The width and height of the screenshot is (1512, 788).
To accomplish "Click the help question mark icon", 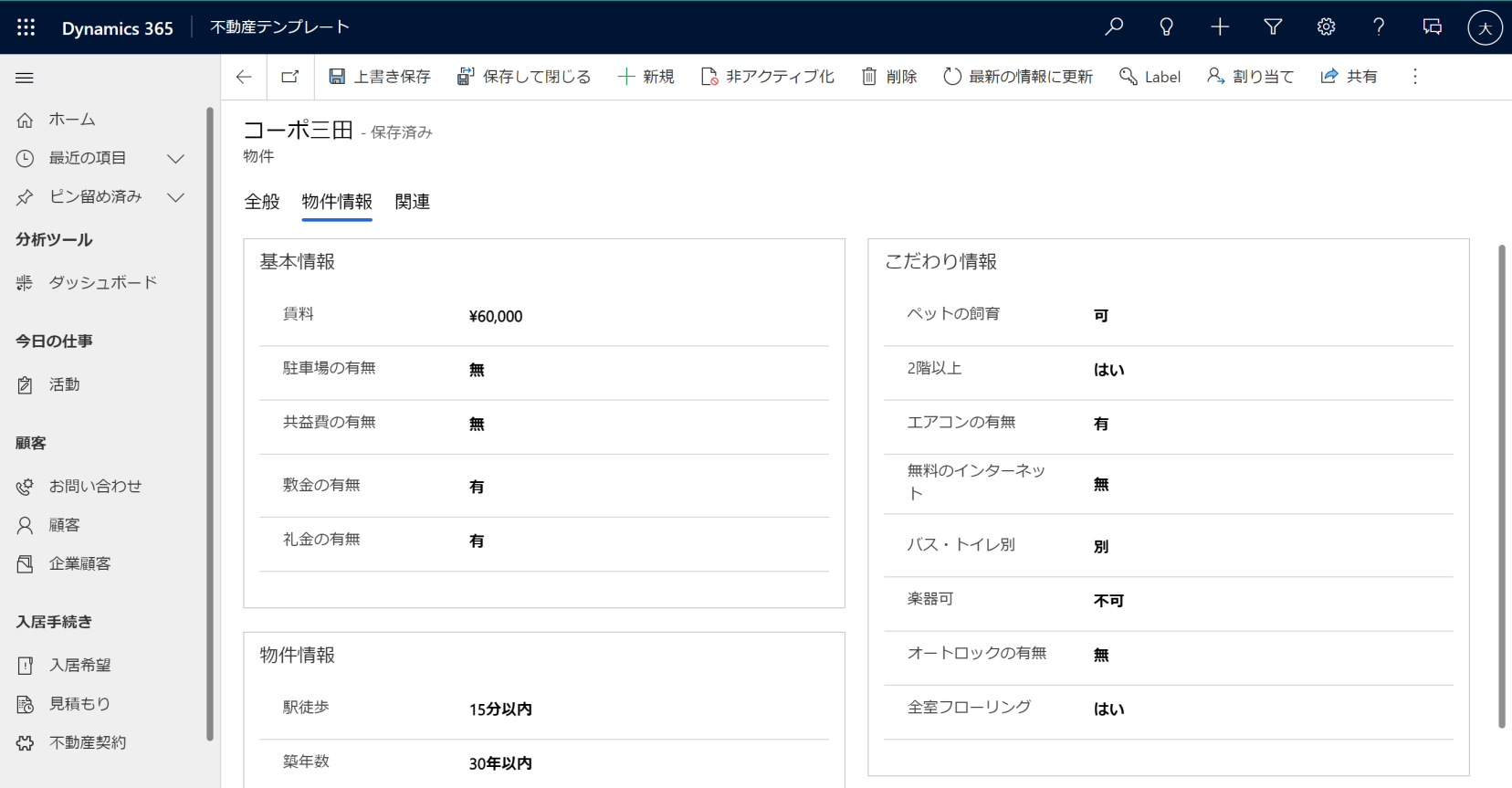I will [x=1379, y=27].
